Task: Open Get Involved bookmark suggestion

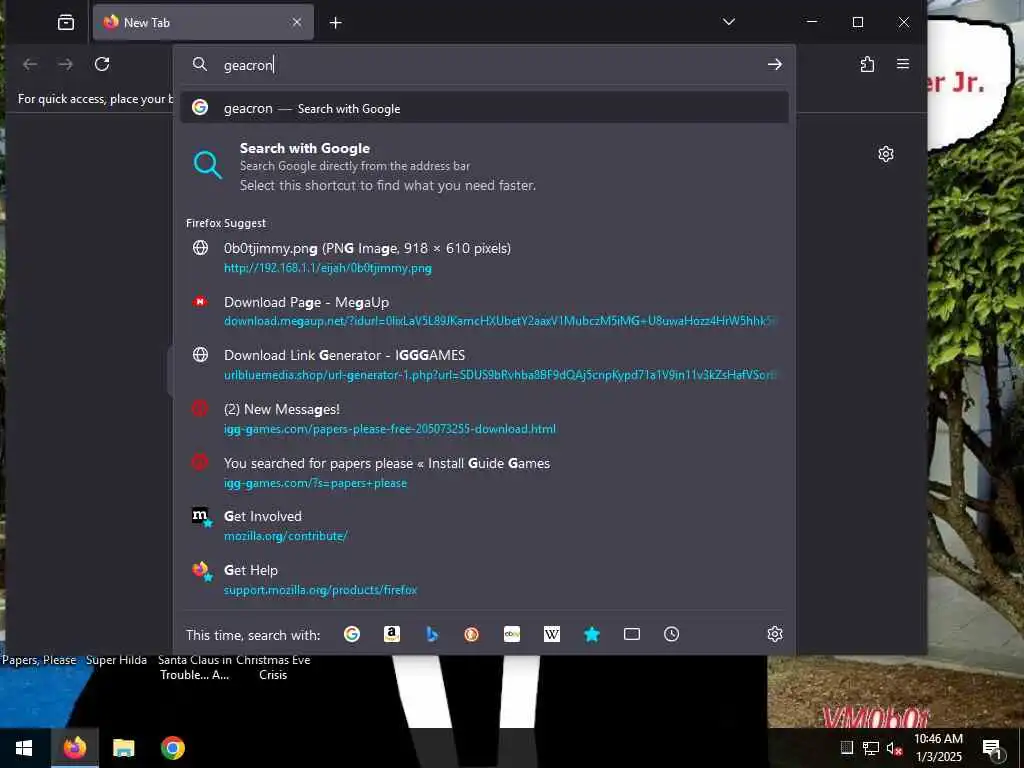Action: 484,526
